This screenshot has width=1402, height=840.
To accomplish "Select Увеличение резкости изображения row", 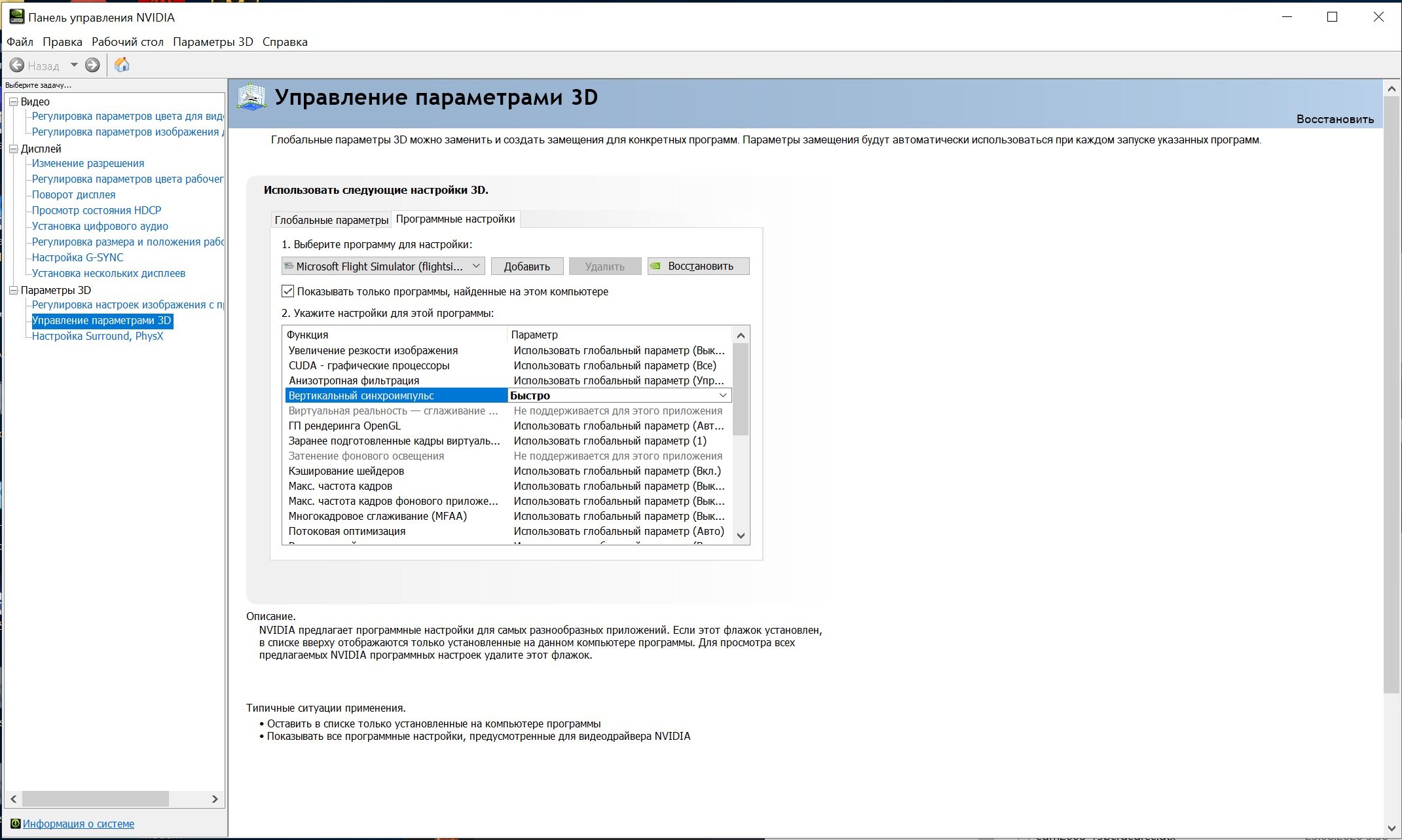I will pos(508,350).
